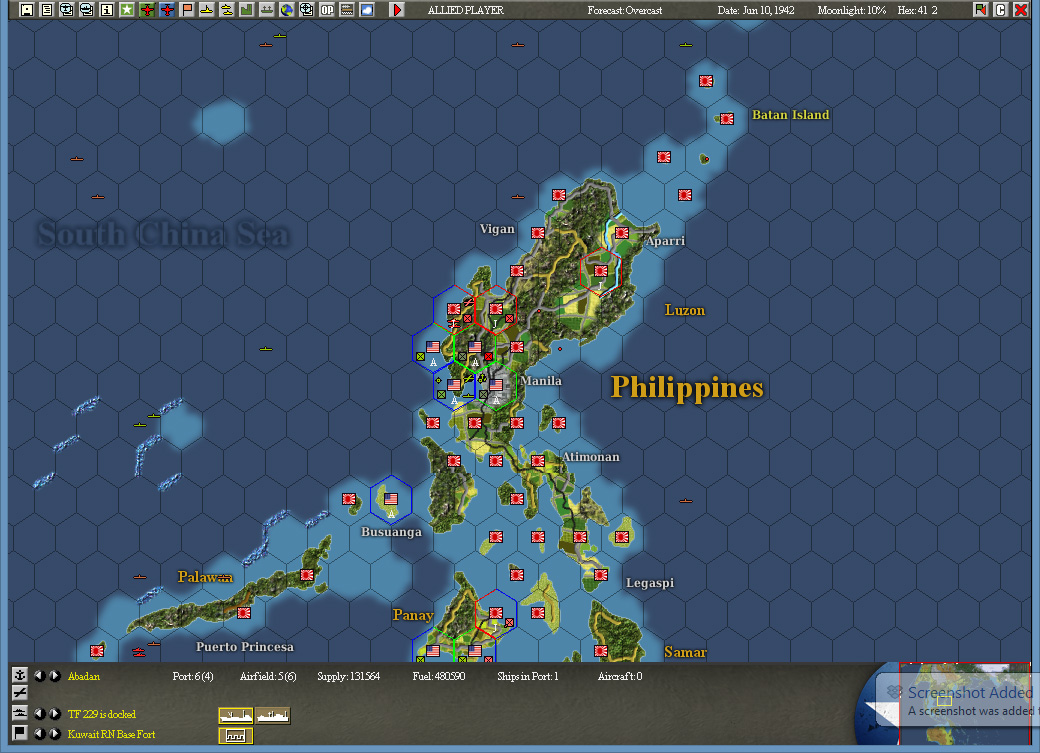
Task: Select the red plane on green icon
Action: click(147, 9)
